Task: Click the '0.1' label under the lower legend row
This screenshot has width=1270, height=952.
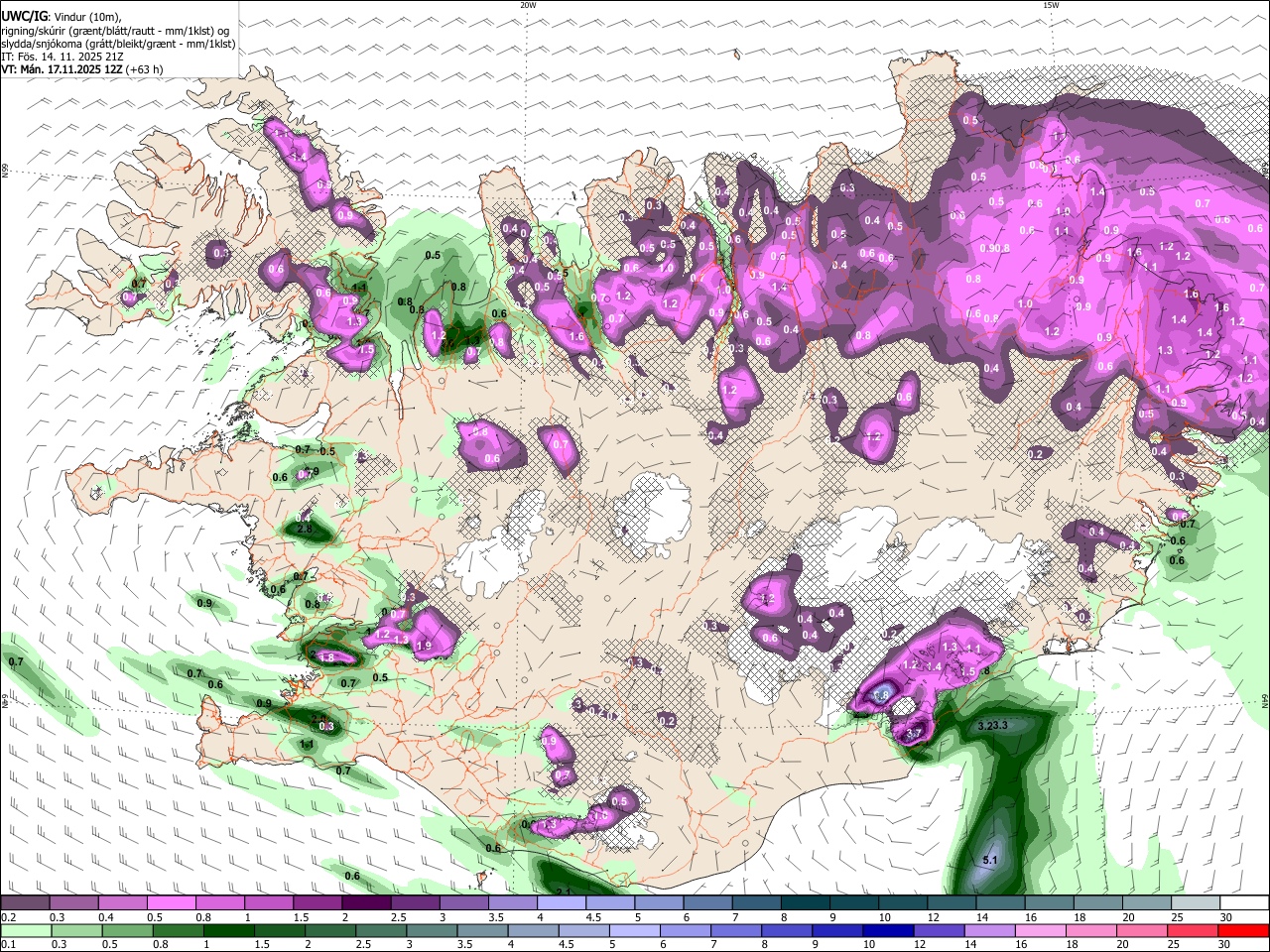Action: [x=9, y=945]
